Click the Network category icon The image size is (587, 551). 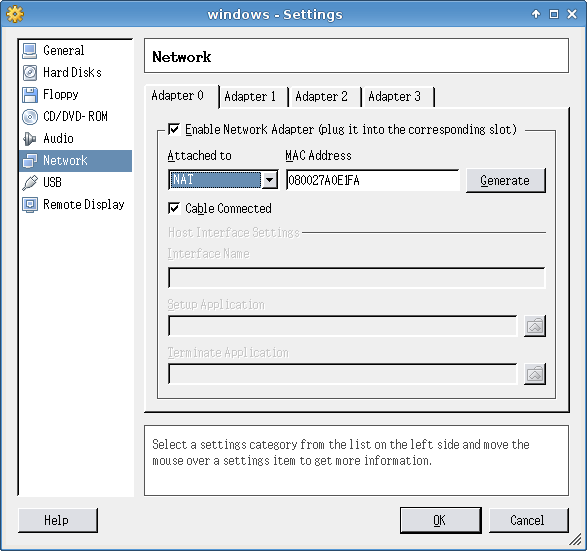coord(30,161)
